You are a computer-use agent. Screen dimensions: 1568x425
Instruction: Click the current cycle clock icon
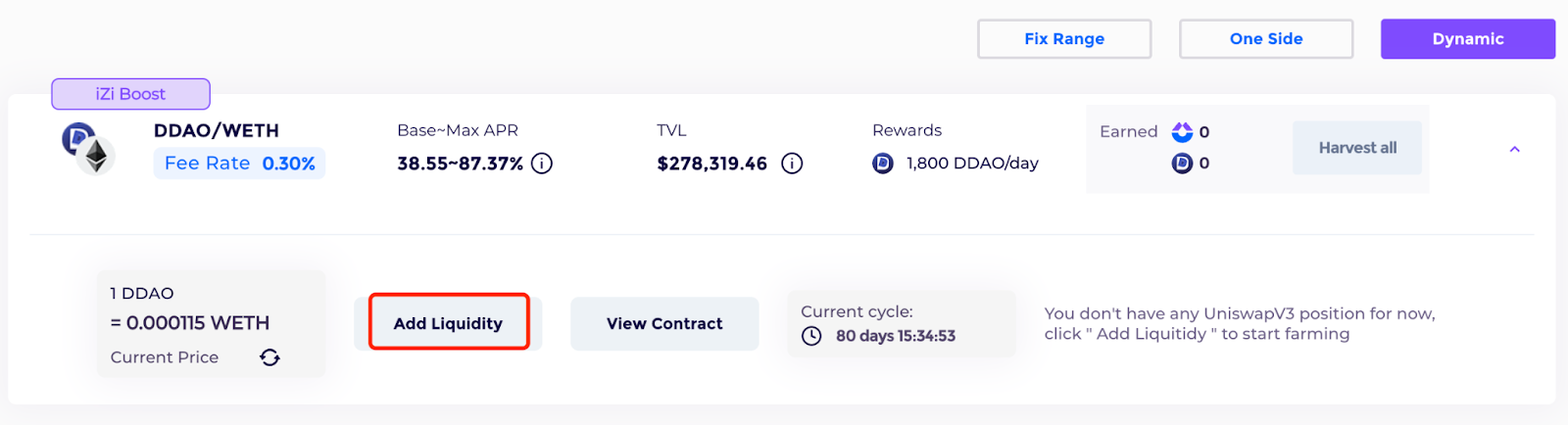[811, 336]
